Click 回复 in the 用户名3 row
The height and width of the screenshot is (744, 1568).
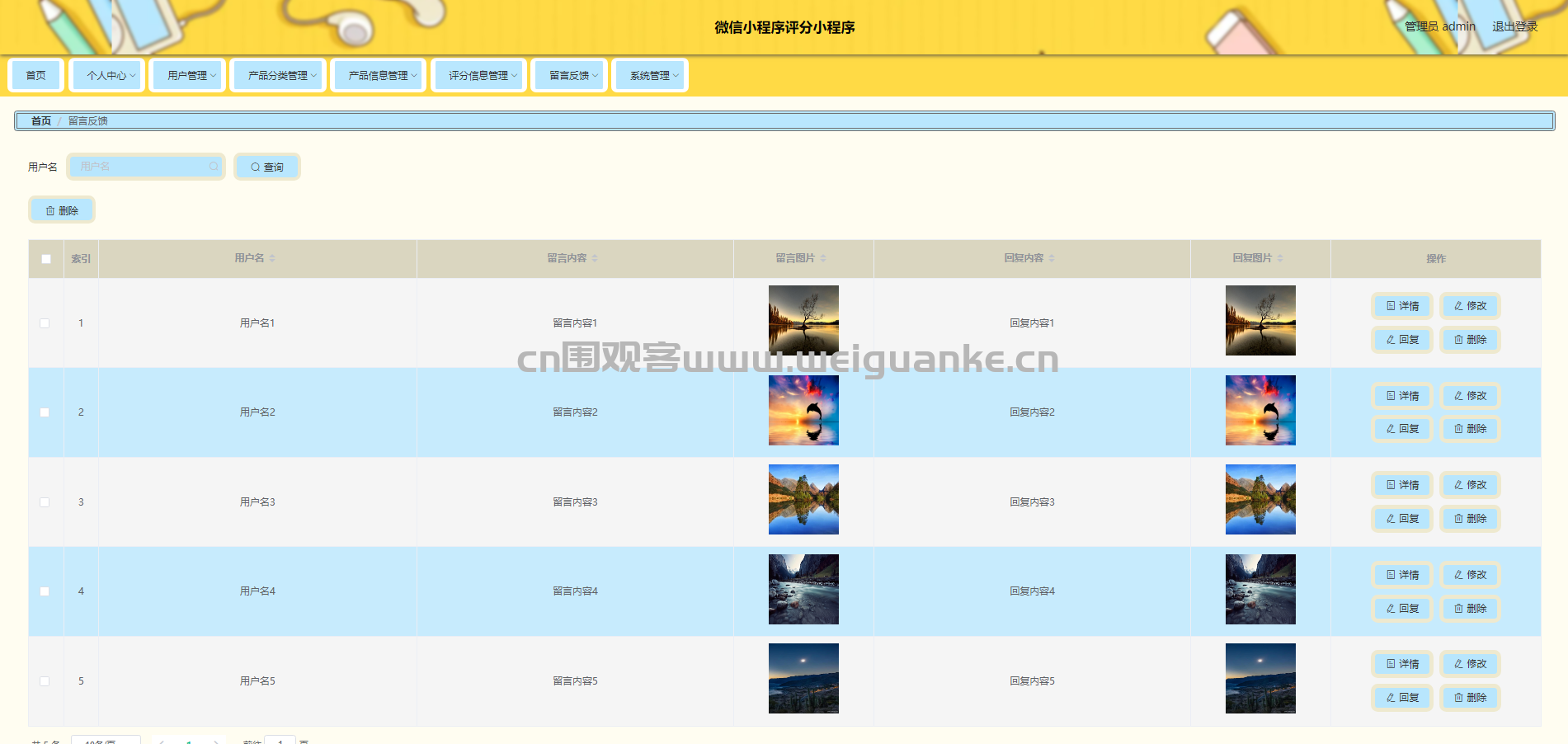pos(1402,519)
